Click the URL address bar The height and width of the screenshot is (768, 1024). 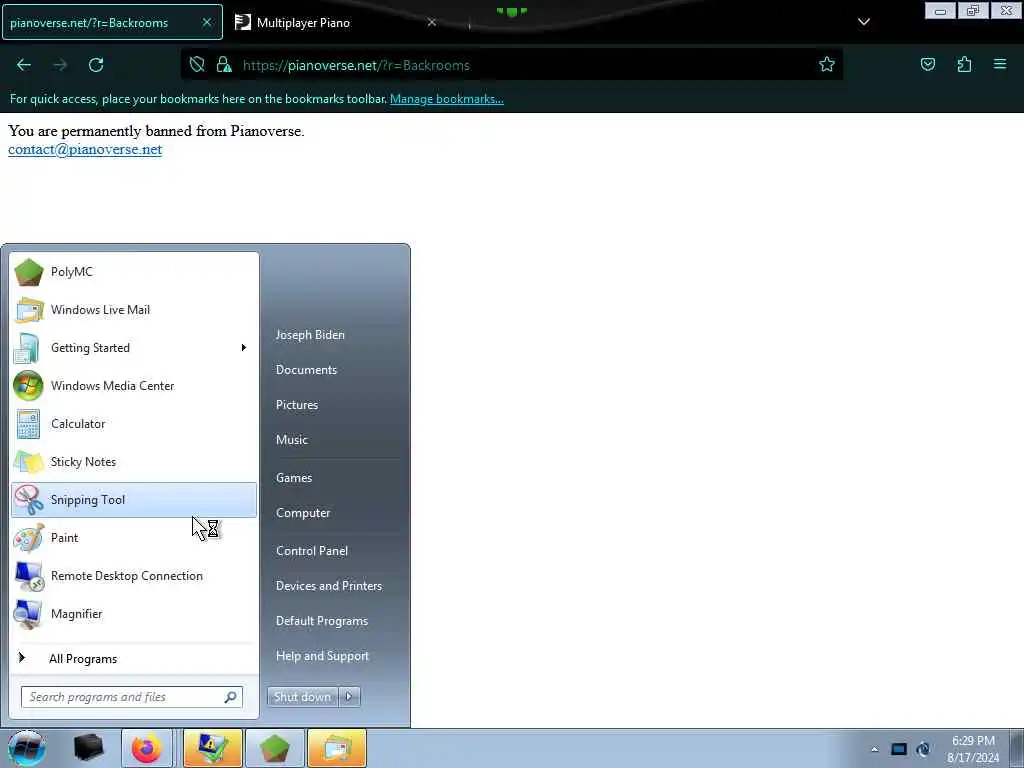(511, 65)
